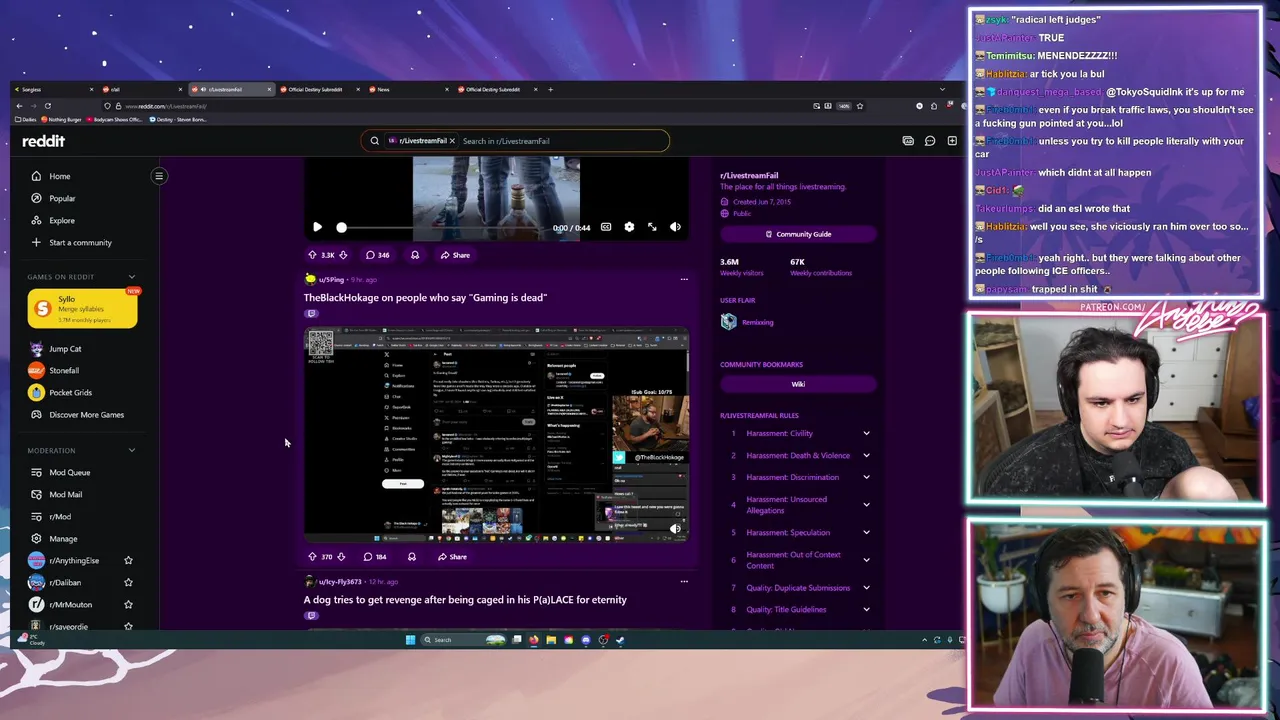The width and height of the screenshot is (1280, 720).
Task: Open the Wiki community bookmark
Action: tap(798, 384)
